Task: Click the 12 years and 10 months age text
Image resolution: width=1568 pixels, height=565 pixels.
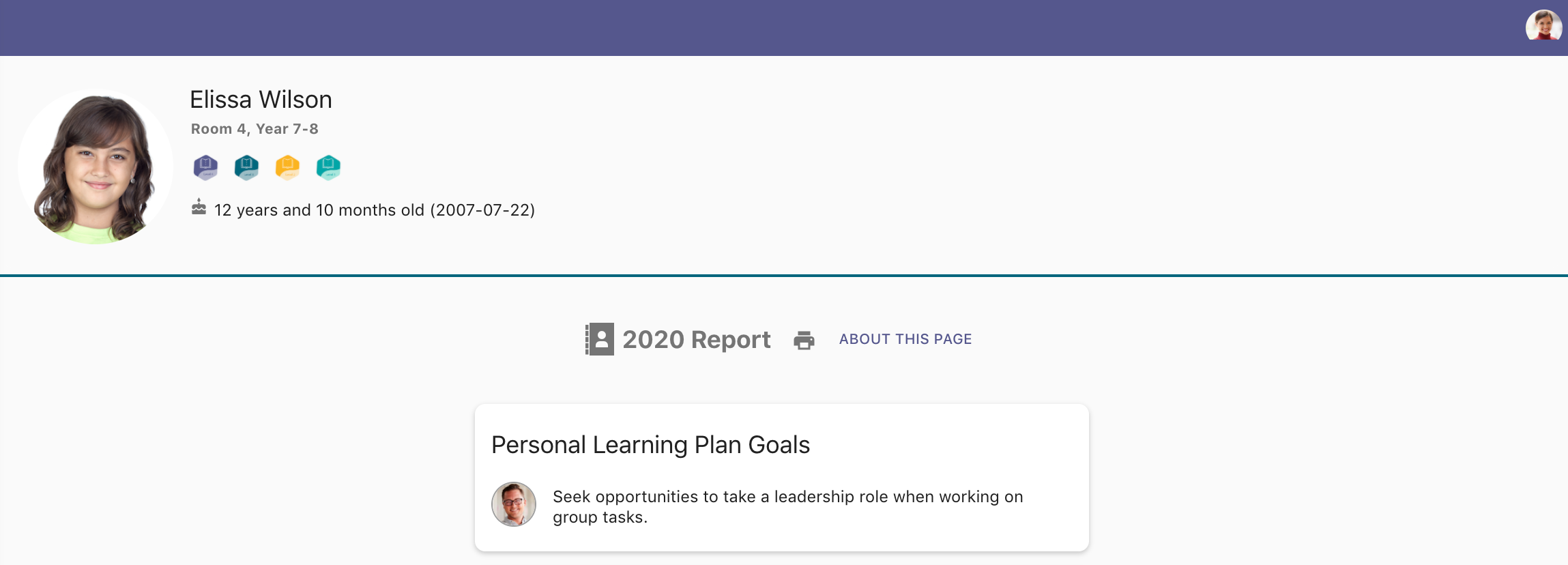Action: (x=319, y=210)
